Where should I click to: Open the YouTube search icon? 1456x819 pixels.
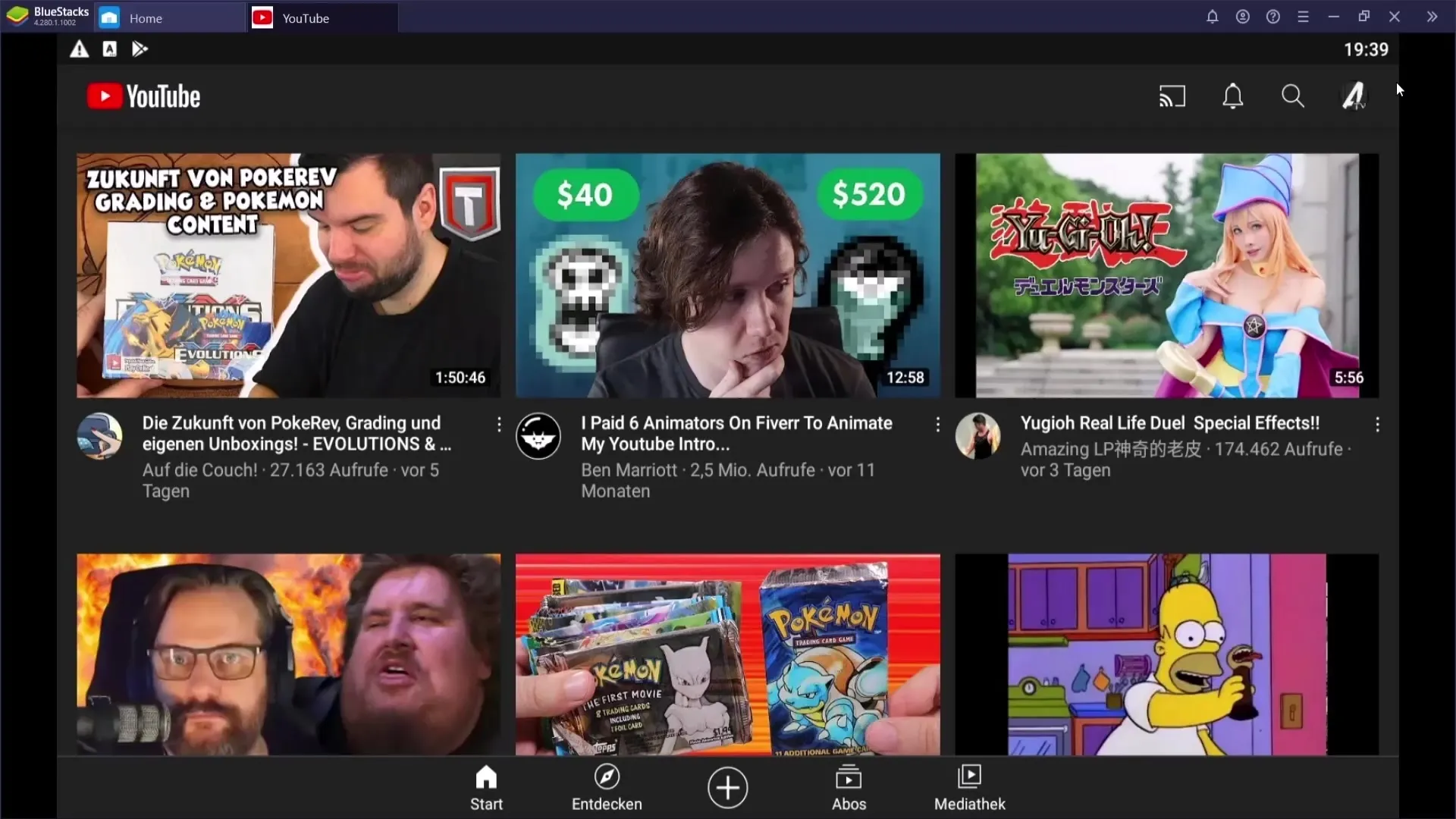tap(1293, 96)
